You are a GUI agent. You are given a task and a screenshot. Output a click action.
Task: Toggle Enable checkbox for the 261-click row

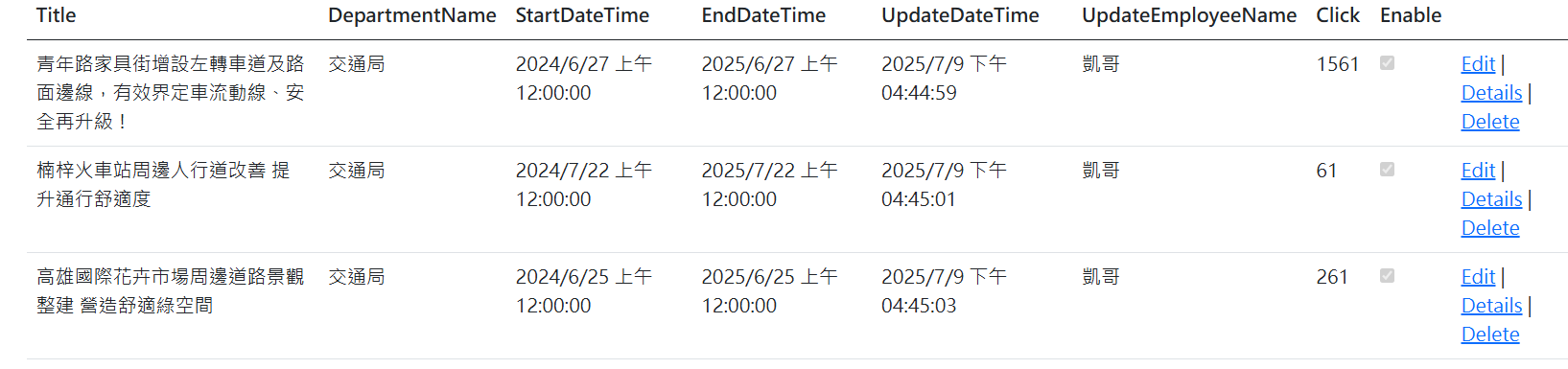pos(1387,276)
